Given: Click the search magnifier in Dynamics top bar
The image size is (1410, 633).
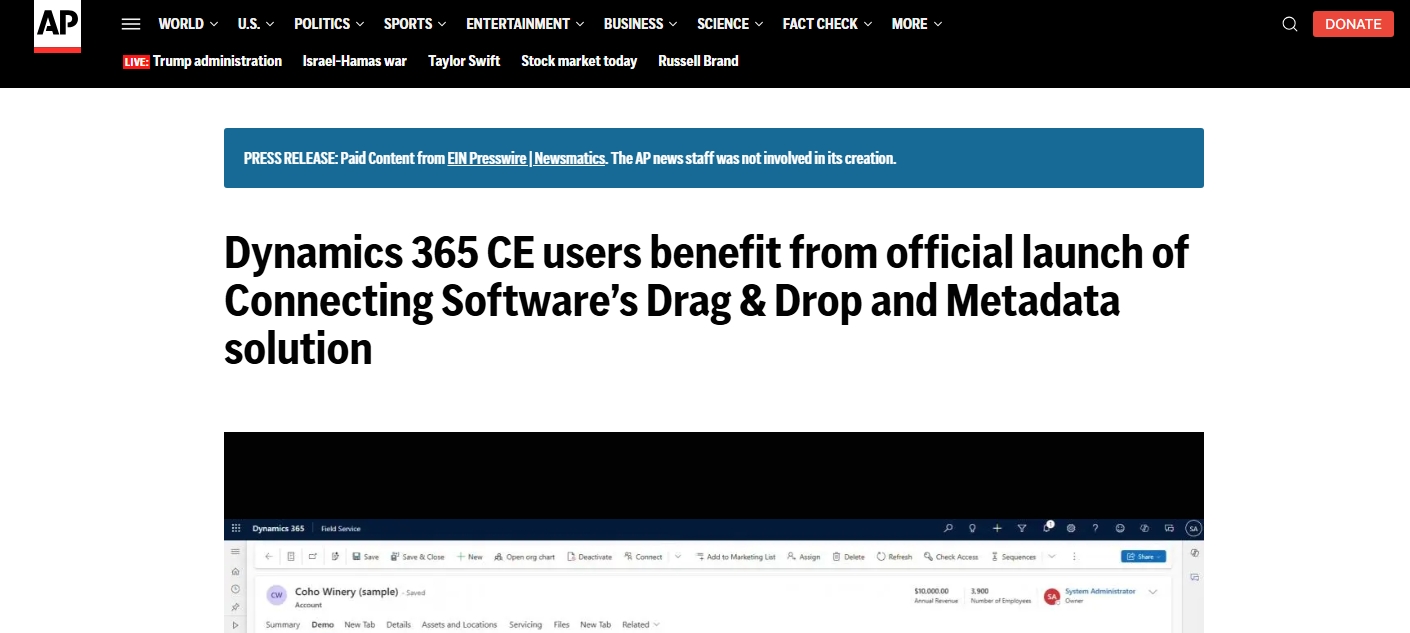Looking at the screenshot, I should pyautogui.click(x=948, y=528).
